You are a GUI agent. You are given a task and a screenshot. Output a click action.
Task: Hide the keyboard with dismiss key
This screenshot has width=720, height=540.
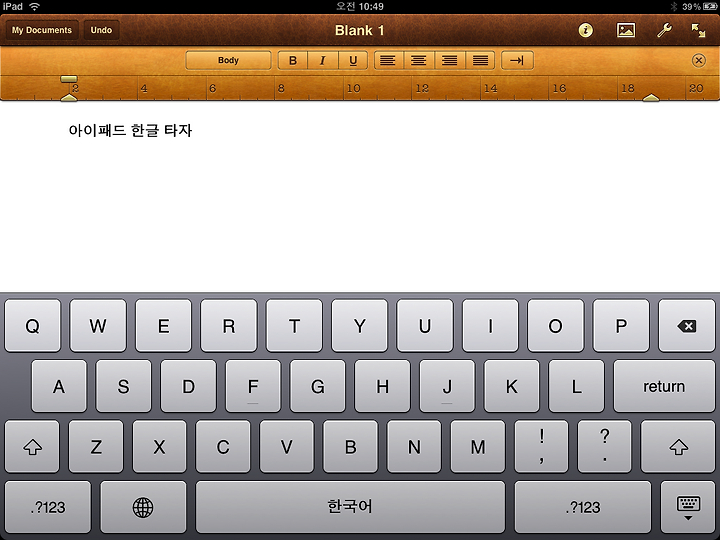(x=688, y=507)
